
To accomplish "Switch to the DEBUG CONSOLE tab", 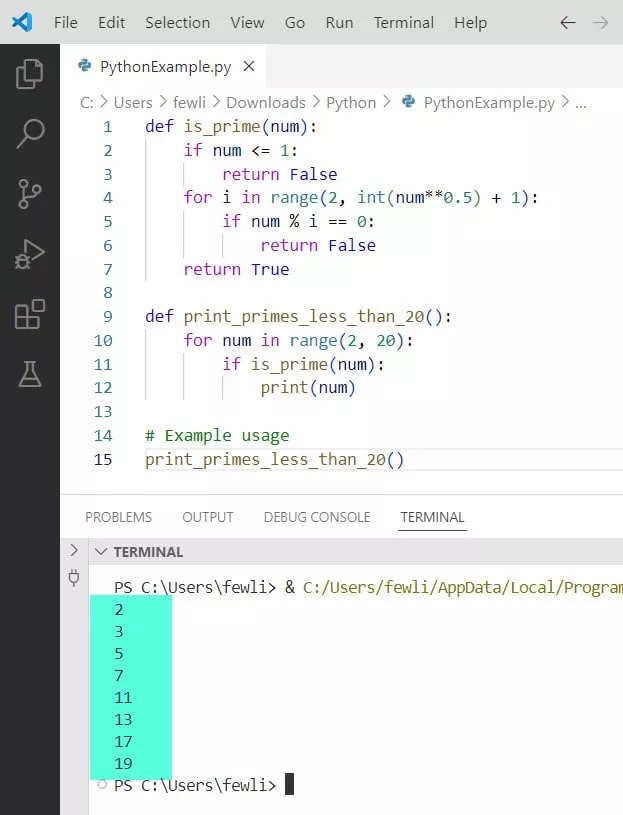I will pos(316,517).
